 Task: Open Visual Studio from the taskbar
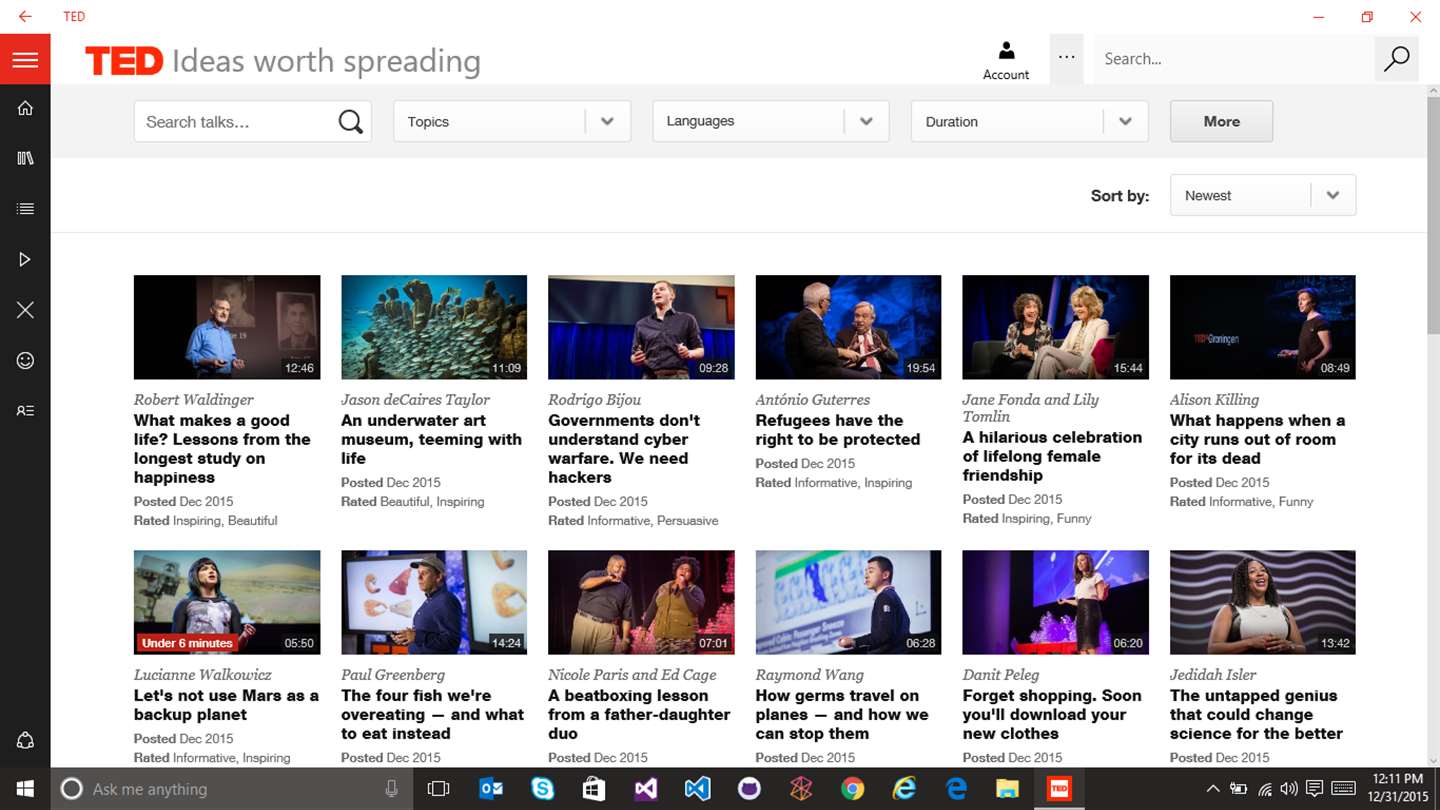click(646, 789)
